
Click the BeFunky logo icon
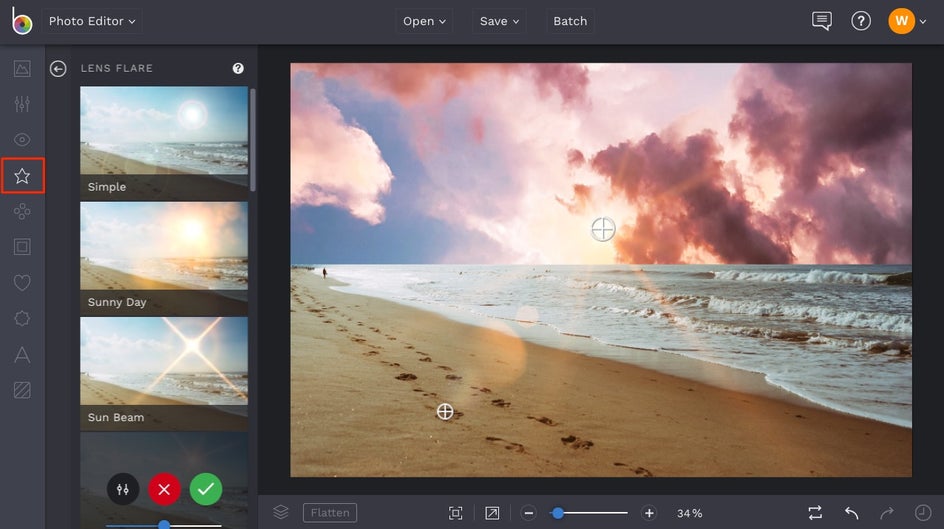pyautogui.click(x=22, y=20)
